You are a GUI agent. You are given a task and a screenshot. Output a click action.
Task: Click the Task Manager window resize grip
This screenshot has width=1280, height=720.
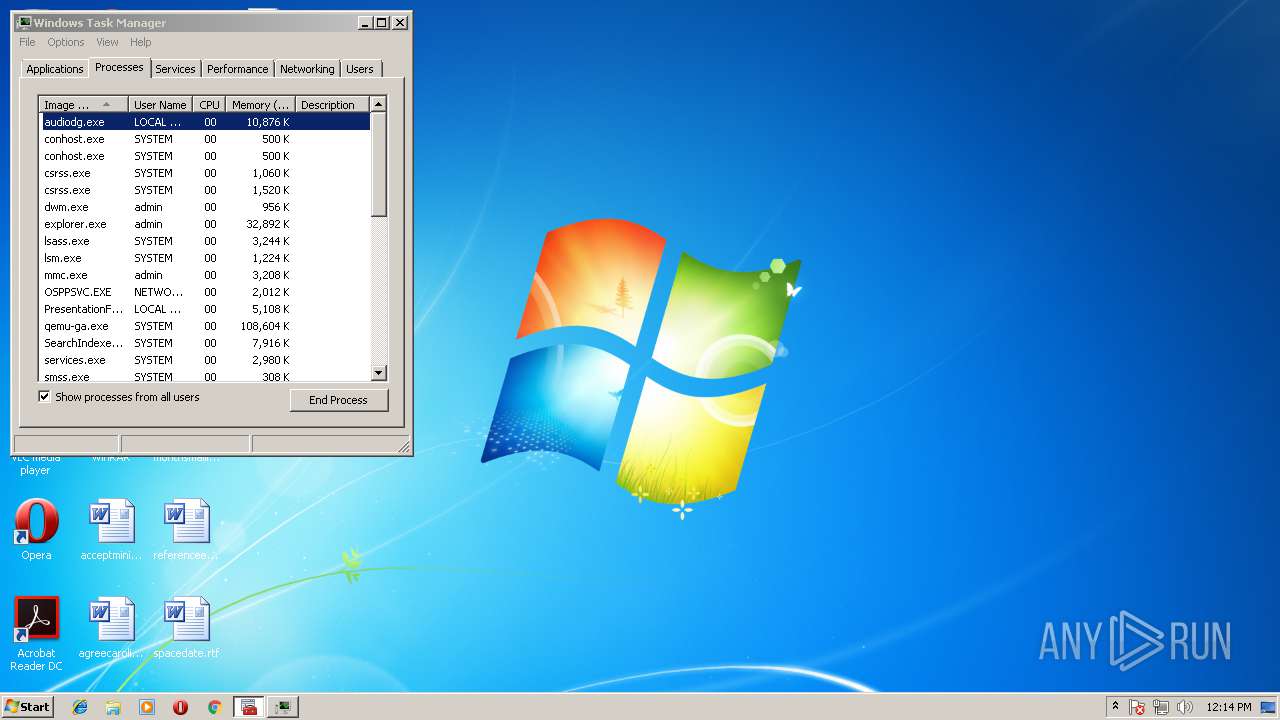click(404, 446)
